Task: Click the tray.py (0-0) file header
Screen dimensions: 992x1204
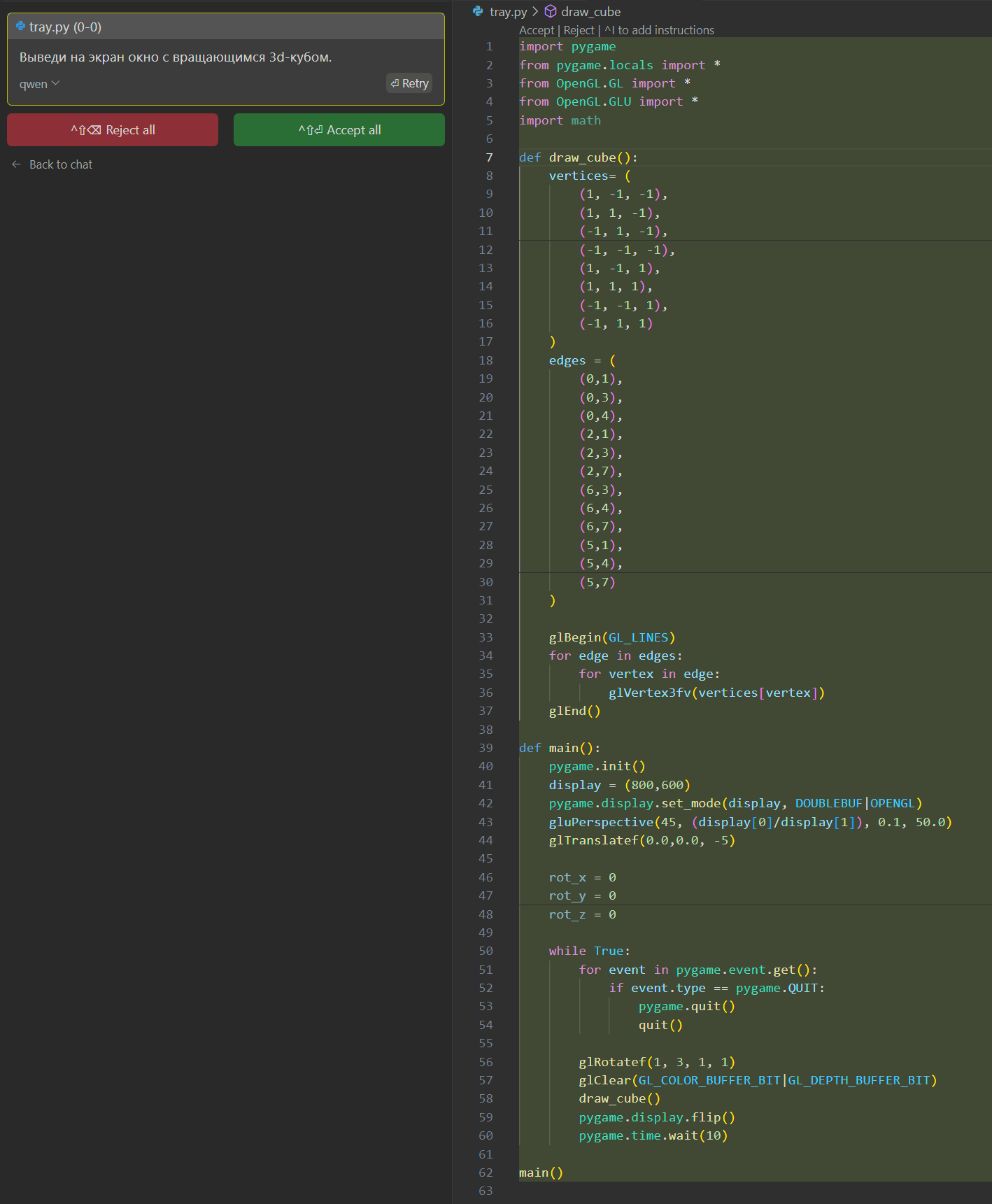Action: click(226, 27)
